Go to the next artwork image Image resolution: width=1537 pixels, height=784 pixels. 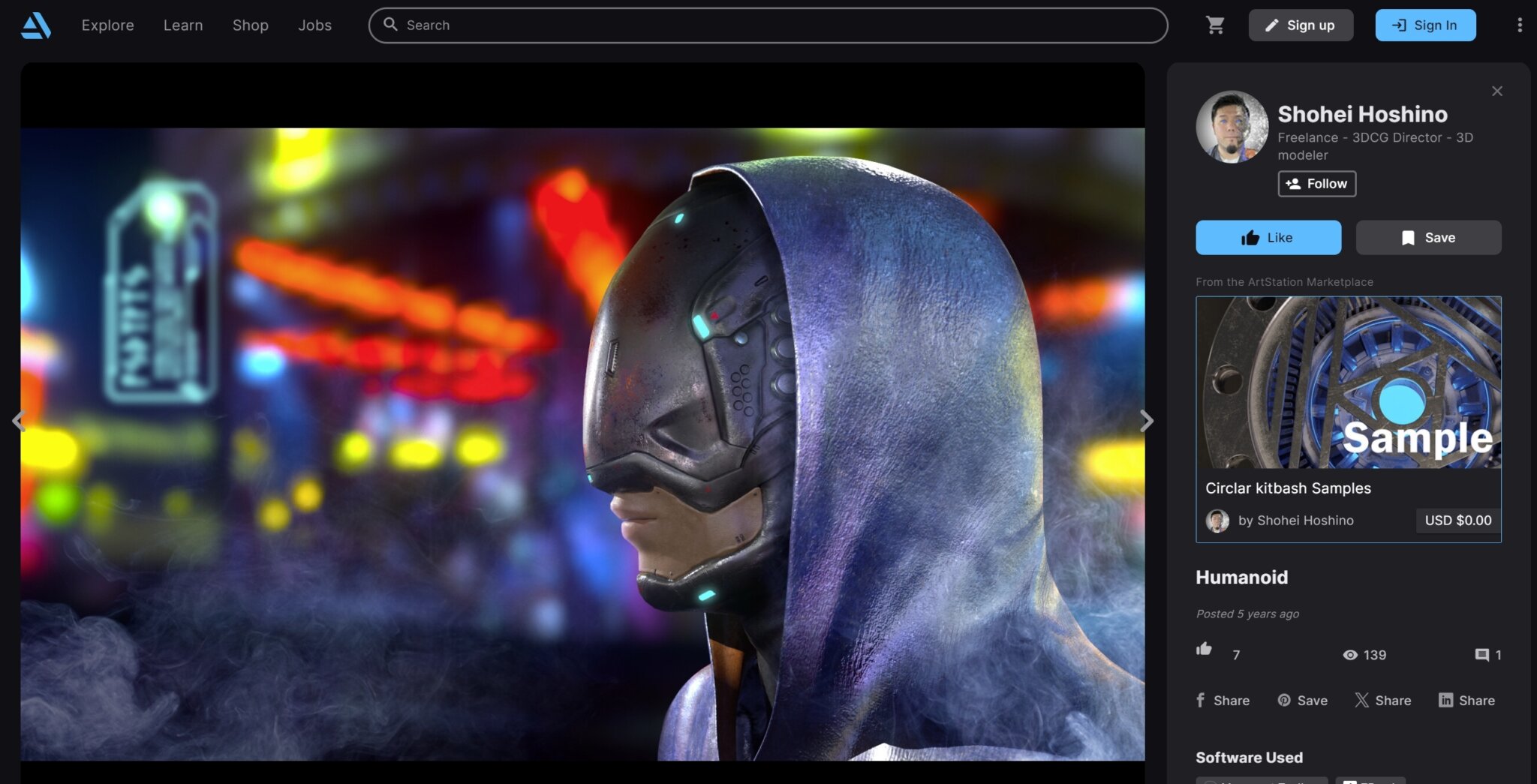pyautogui.click(x=1146, y=421)
